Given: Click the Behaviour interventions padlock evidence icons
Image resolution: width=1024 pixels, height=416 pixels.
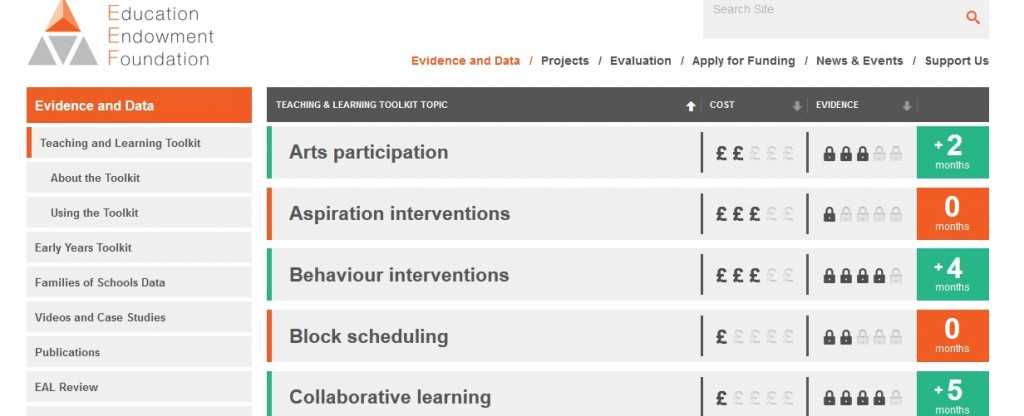Looking at the screenshot, I should click(862, 276).
